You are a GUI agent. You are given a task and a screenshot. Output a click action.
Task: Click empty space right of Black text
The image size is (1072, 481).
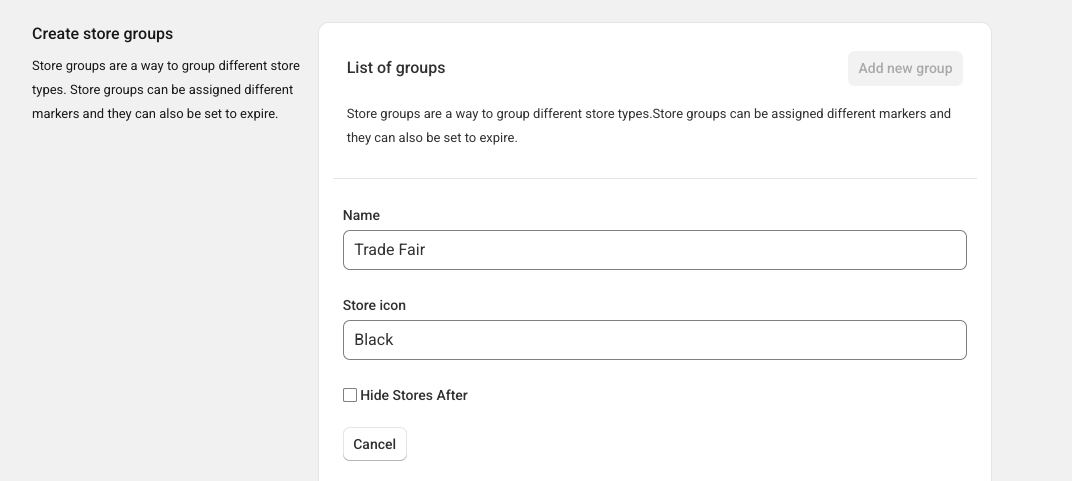(700, 340)
